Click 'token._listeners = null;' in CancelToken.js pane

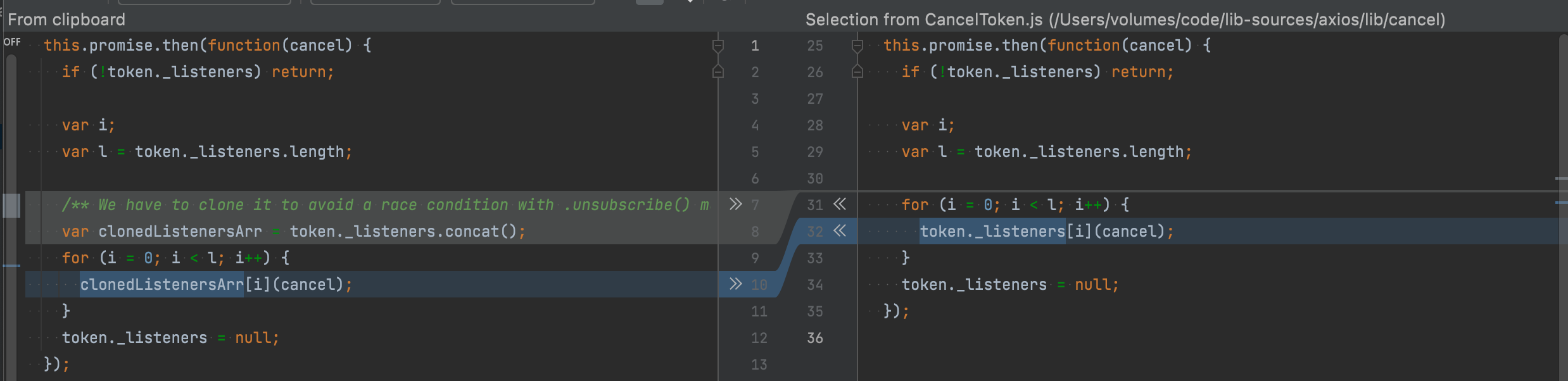coord(1010,284)
